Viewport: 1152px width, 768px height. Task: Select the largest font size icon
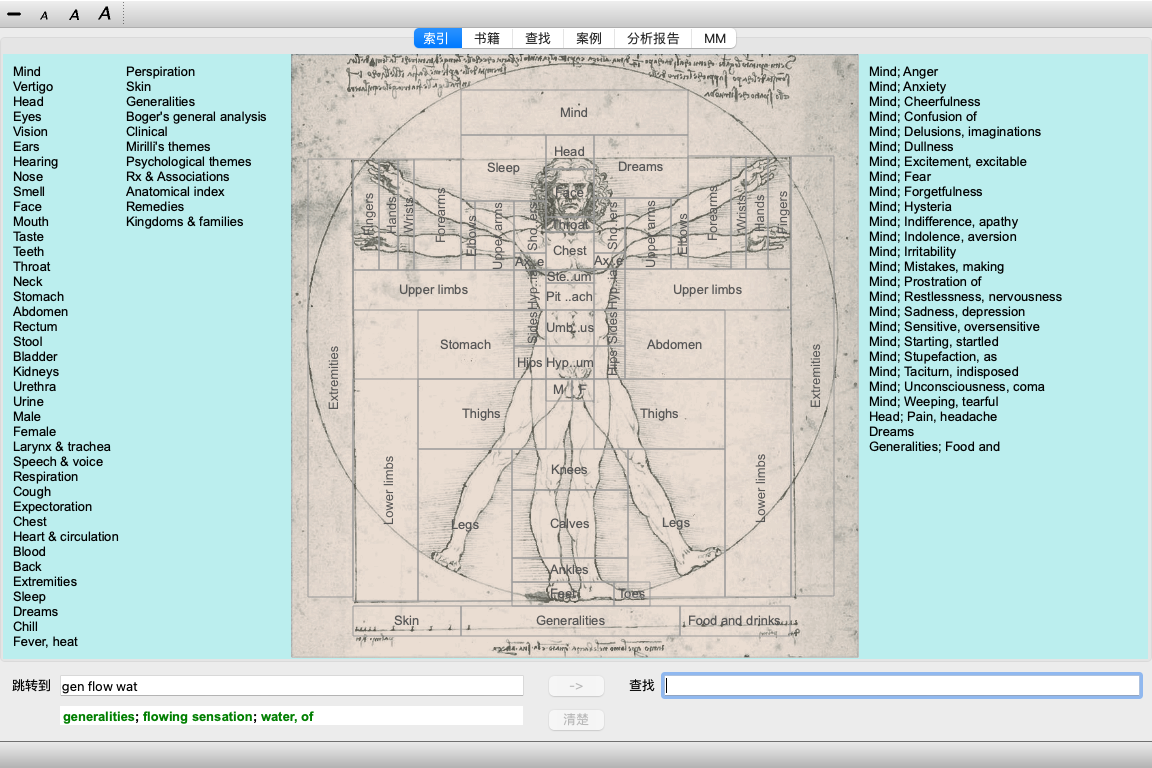pyautogui.click(x=104, y=14)
